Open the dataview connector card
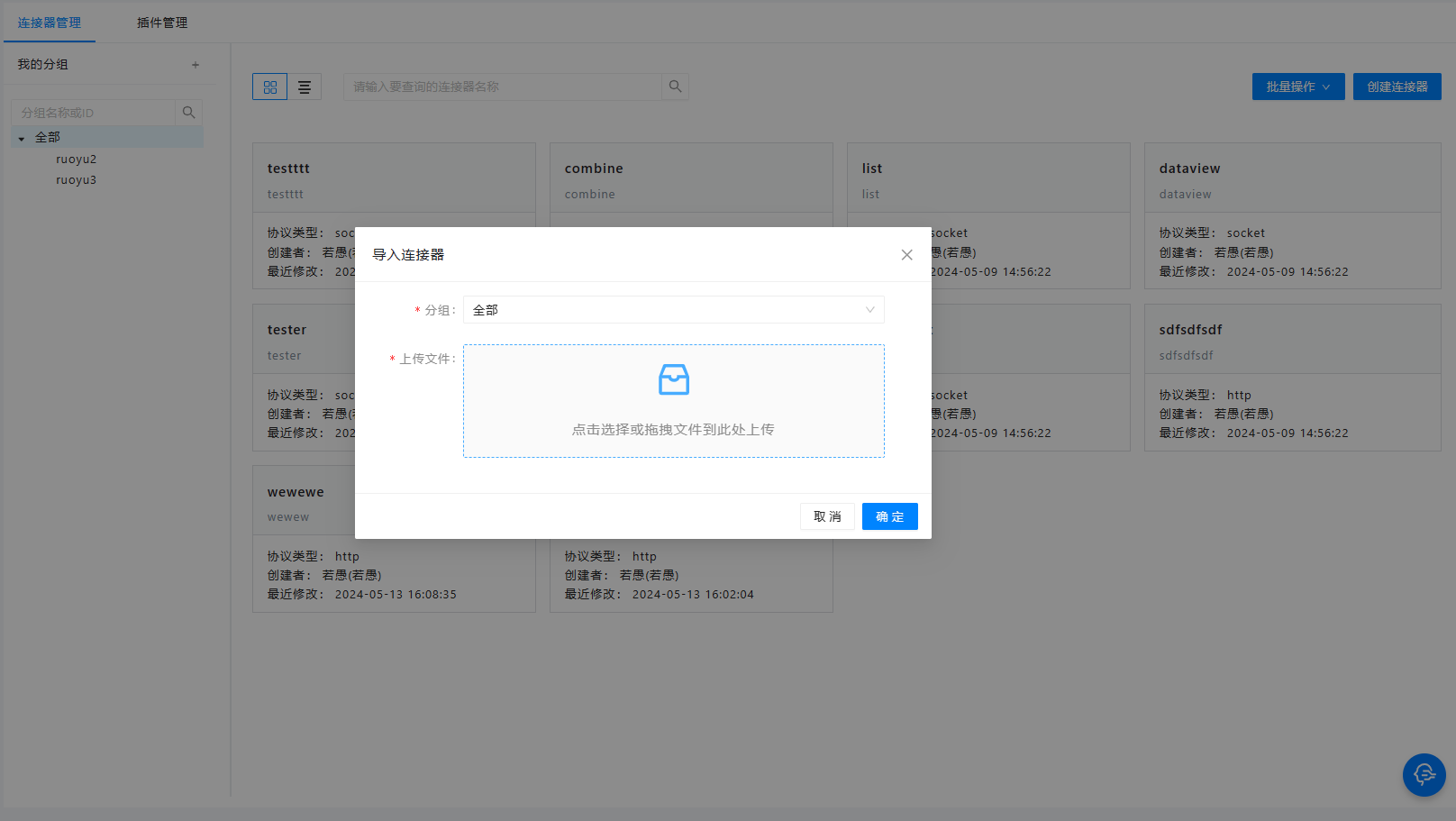 click(x=1293, y=215)
